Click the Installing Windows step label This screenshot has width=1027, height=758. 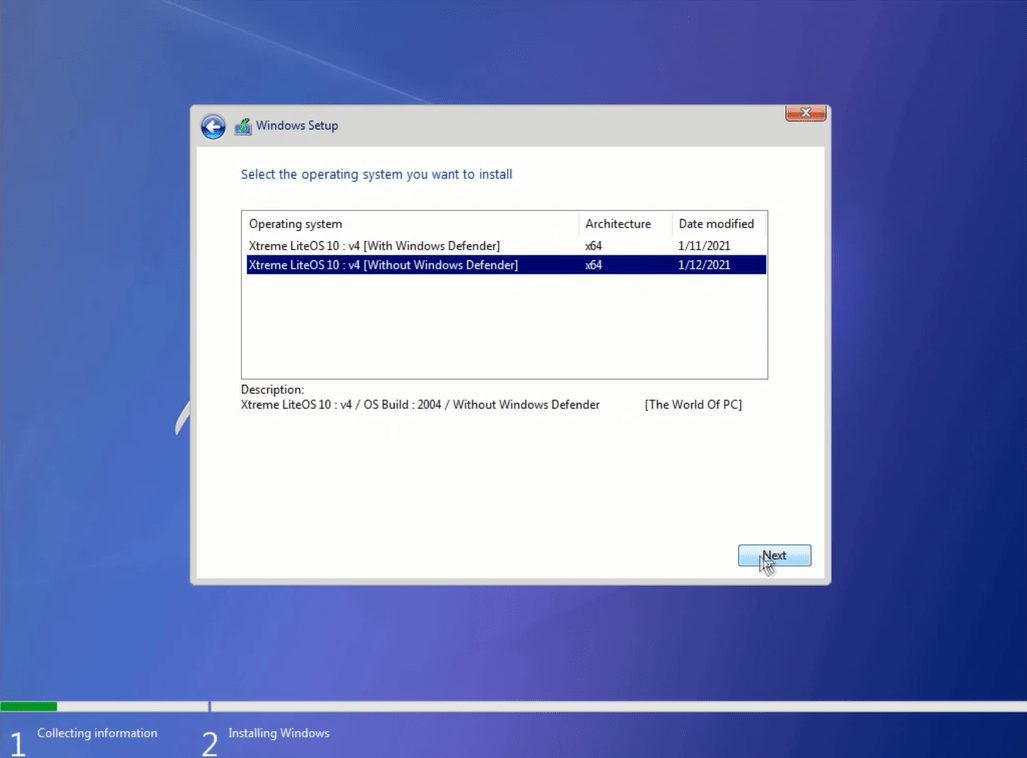click(x=278, y=733)
